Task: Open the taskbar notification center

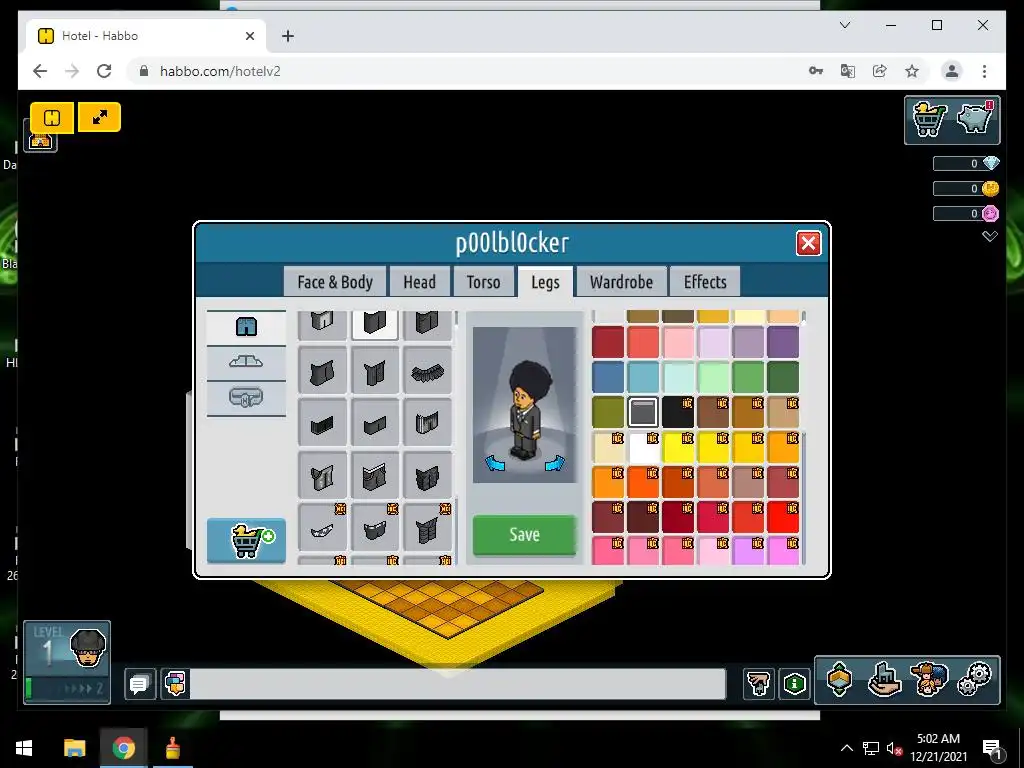Action: click(993, 749)
